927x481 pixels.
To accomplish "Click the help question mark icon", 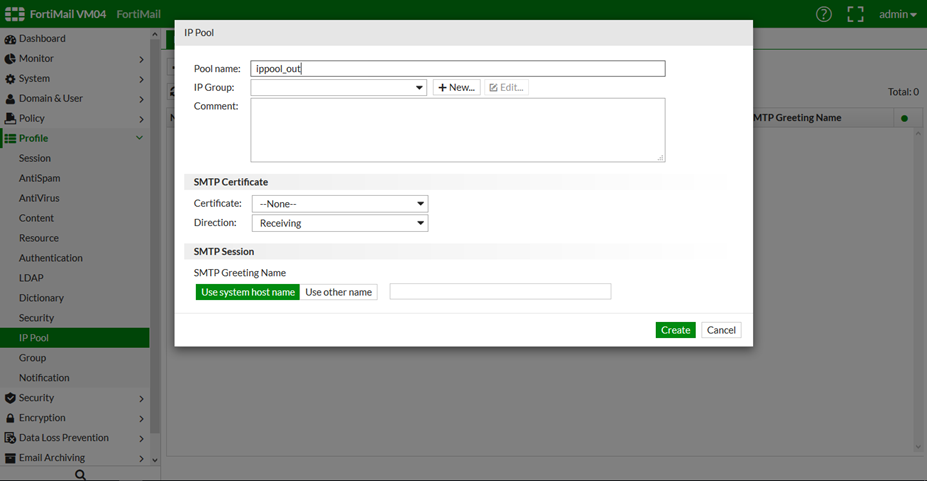I will point(824,14).
